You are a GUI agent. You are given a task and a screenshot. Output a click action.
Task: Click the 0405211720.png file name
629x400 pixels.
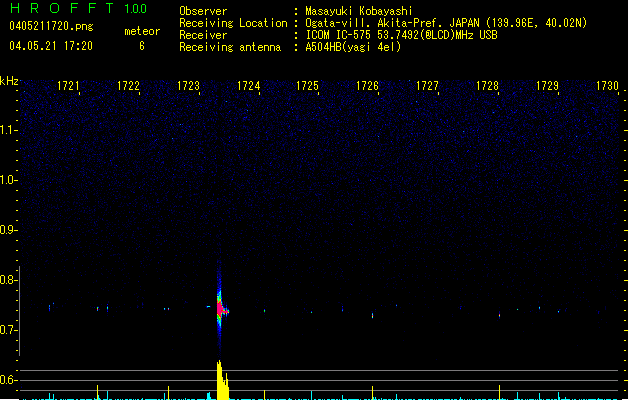51,27
